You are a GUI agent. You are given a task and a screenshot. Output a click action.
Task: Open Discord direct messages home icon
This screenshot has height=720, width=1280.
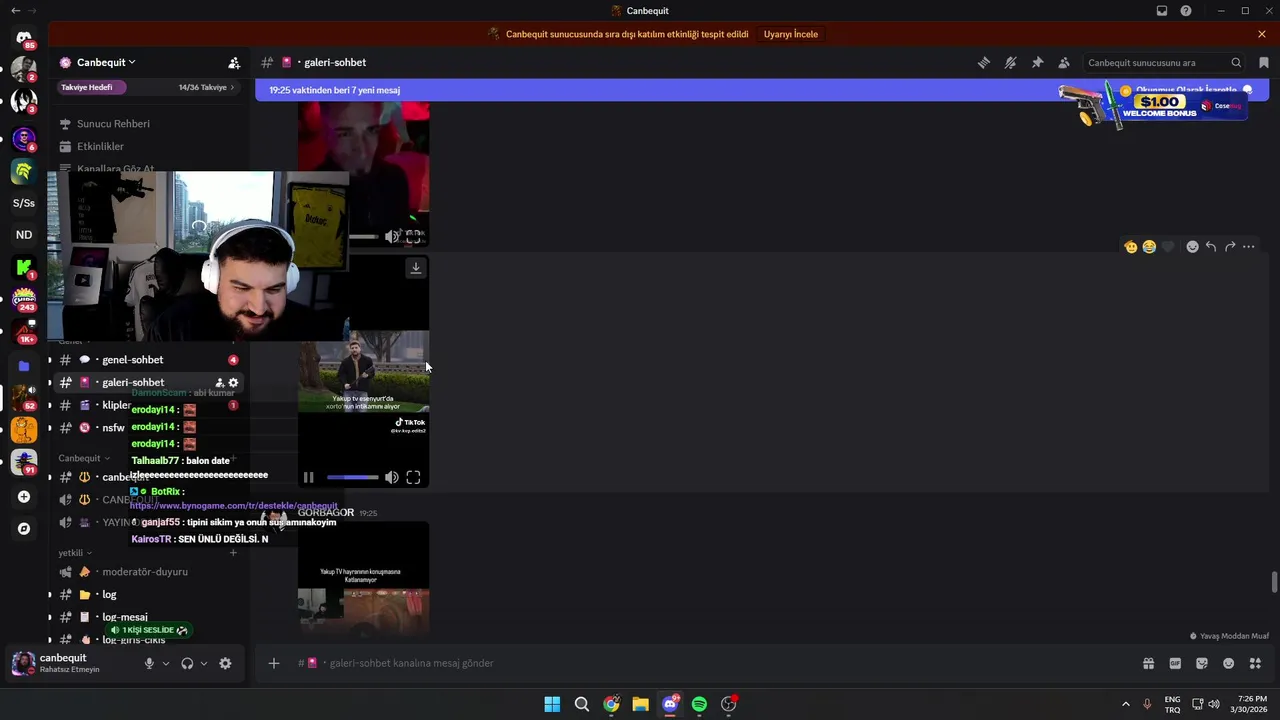[x=24, y=38]
